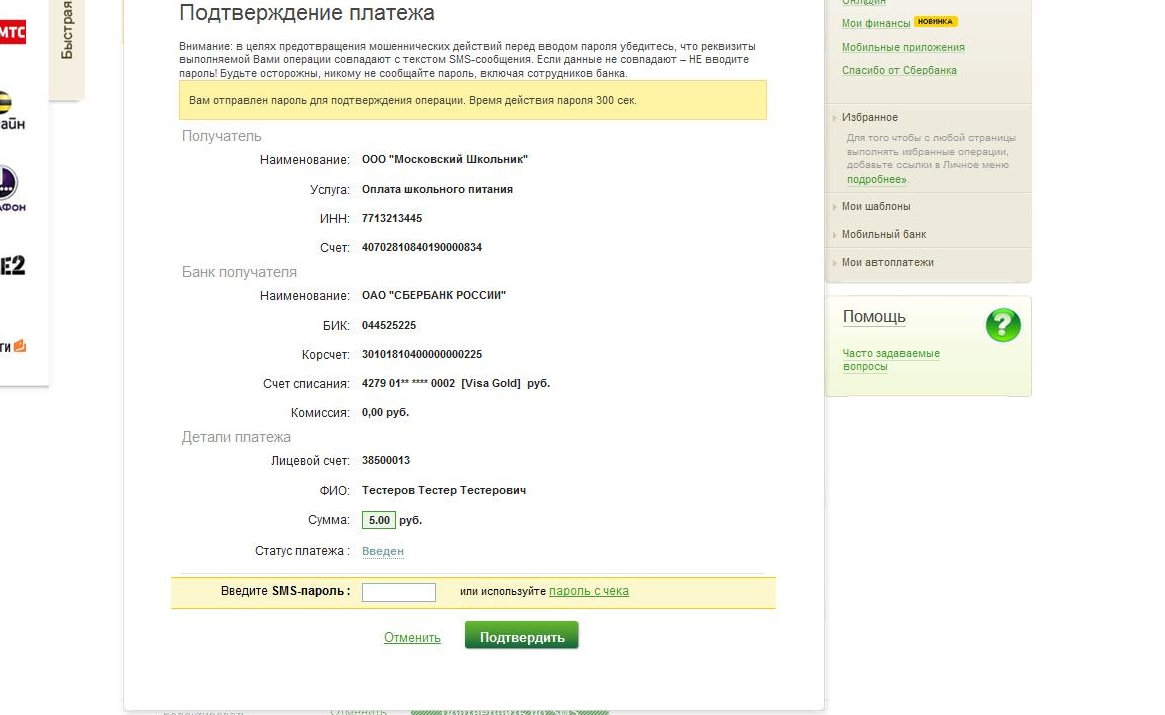This screenshot has width=1165, height=715.
Task: Click the bank name ОАО "СБЕРБАНК РОССИИ"
Action: coord(434,296)
